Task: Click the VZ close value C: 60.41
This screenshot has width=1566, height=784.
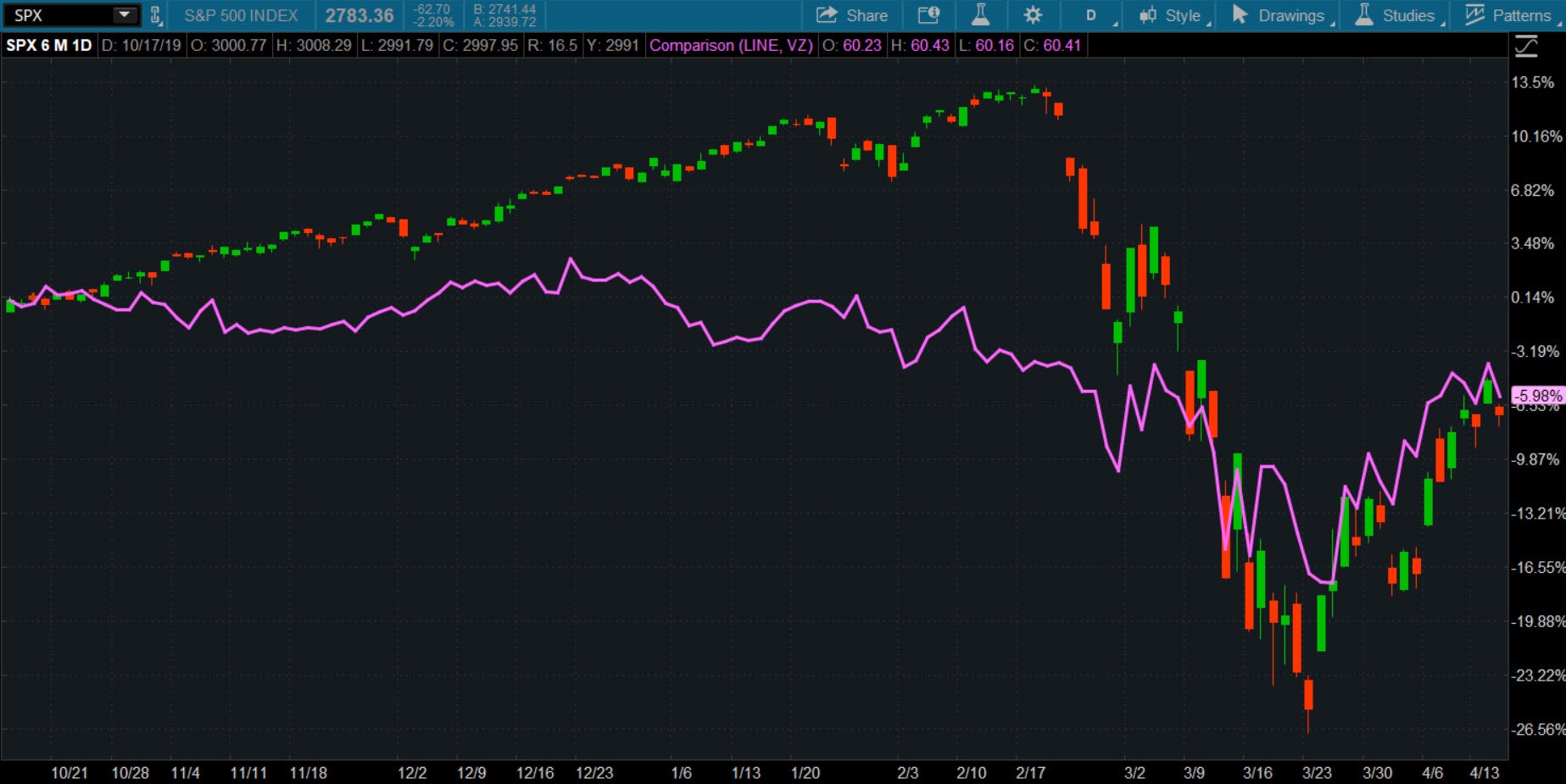Action: point(1052,45)
